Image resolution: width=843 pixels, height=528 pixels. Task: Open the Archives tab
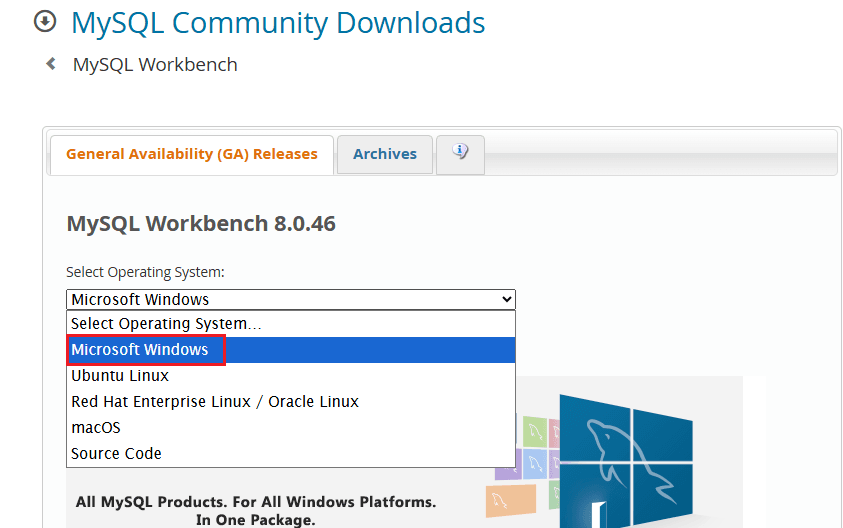point(385,155)
